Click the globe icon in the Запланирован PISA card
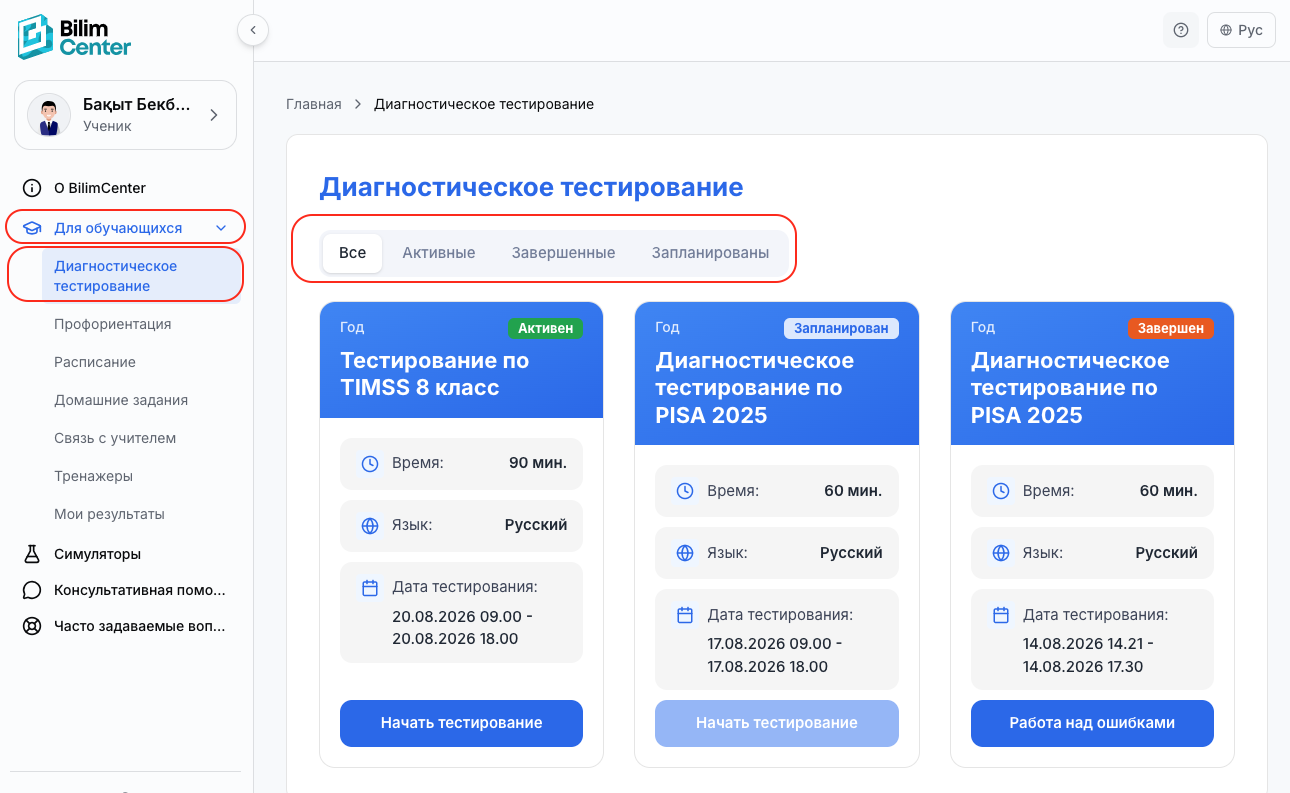 [685, 553]
